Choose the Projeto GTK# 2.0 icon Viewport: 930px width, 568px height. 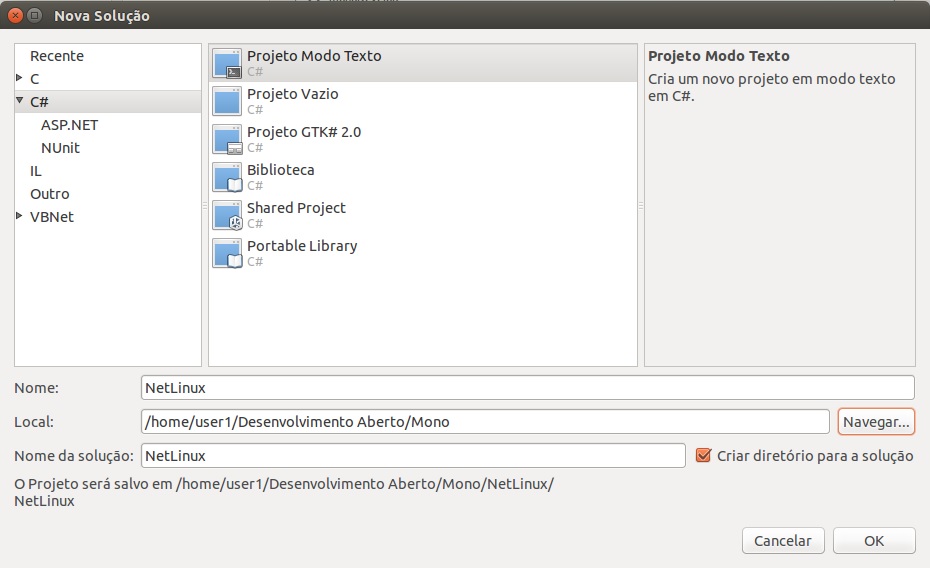point(228,139)
